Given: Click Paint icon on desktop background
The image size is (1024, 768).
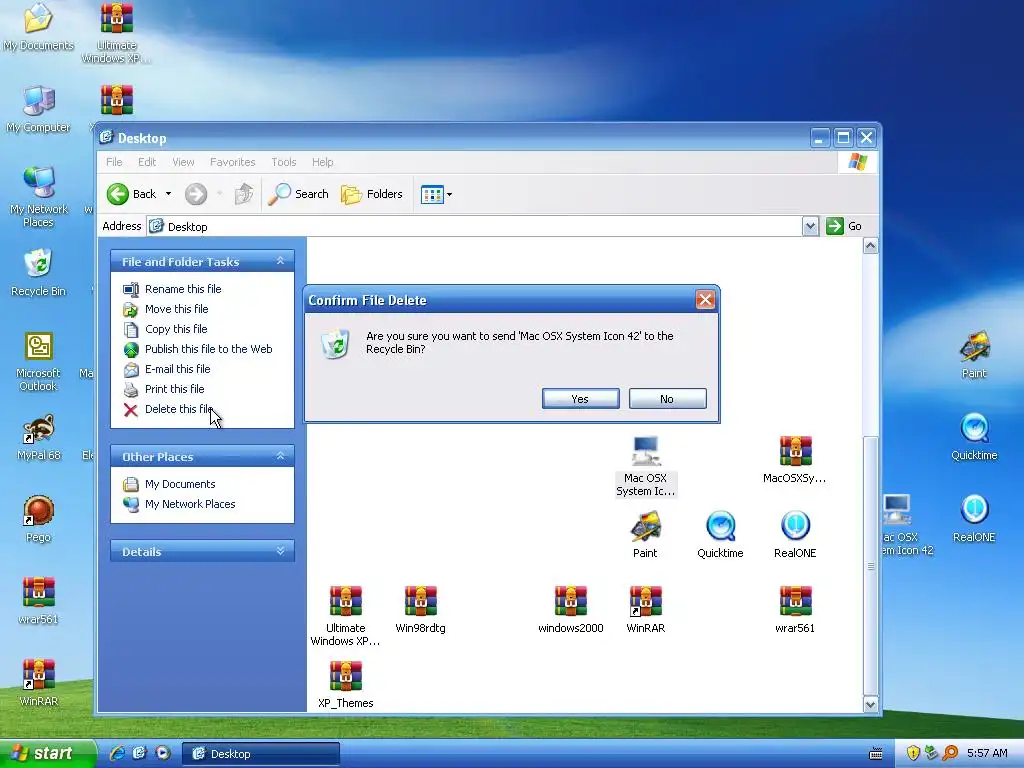Looking at the screenshot, I should (974, 355).
